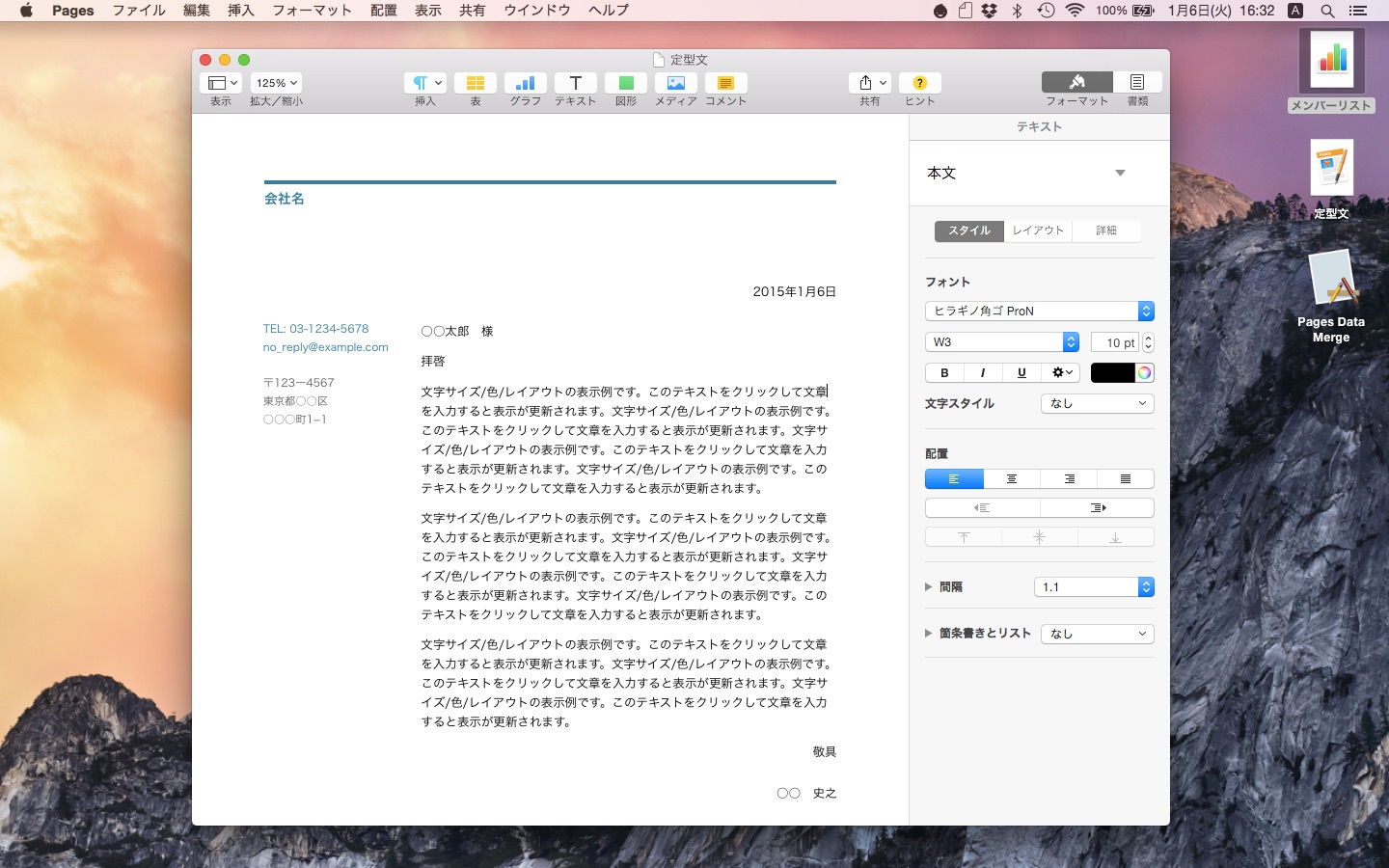Open the color wheel picker
This screenshot has width=1389, height=868.
[1144, 372]
